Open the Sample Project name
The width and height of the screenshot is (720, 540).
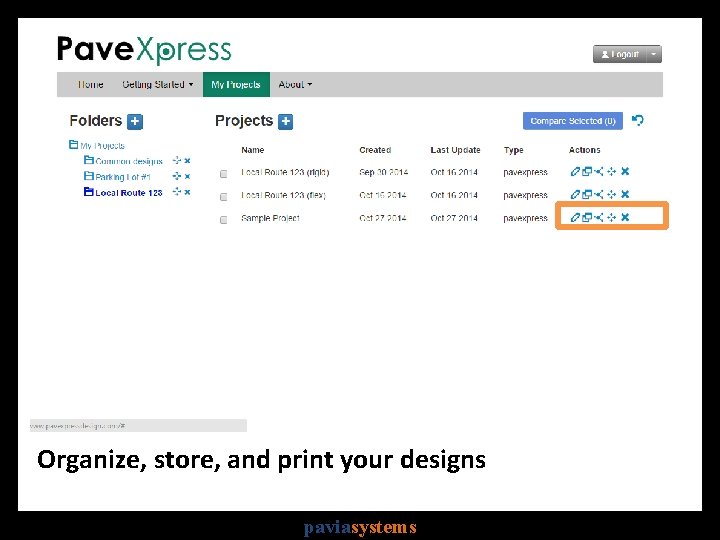click(x=270, y=218)
